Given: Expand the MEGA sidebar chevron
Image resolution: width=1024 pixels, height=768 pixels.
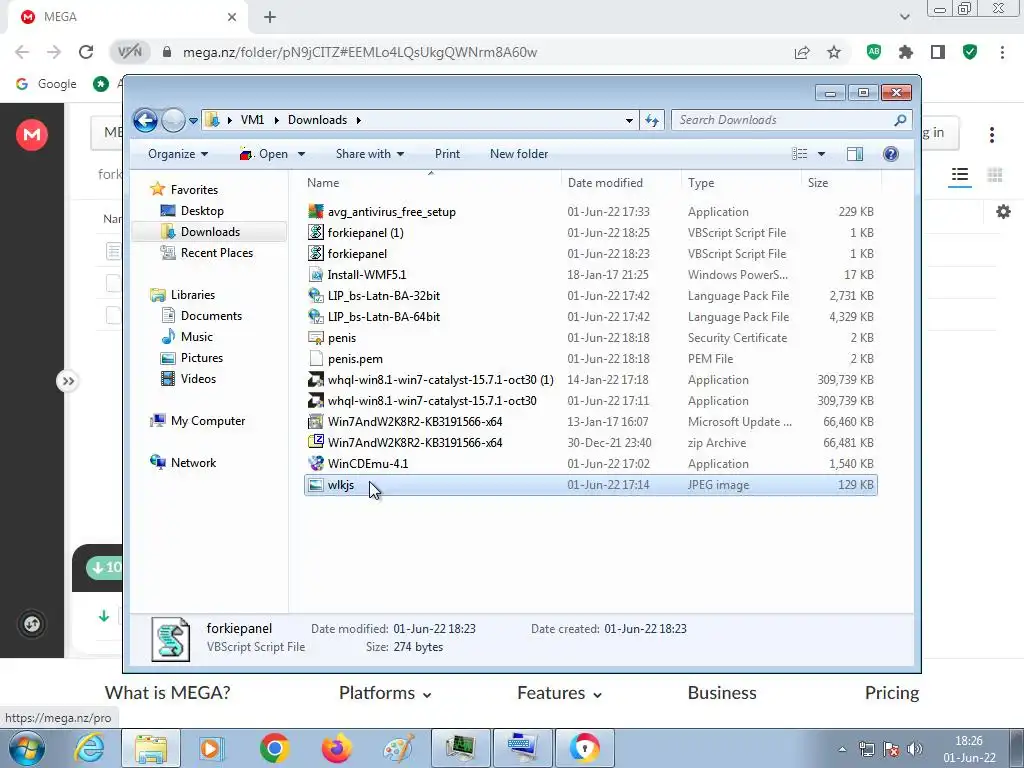Looking at the screenshot, I should pyautogui.click(x=68, y=381).
